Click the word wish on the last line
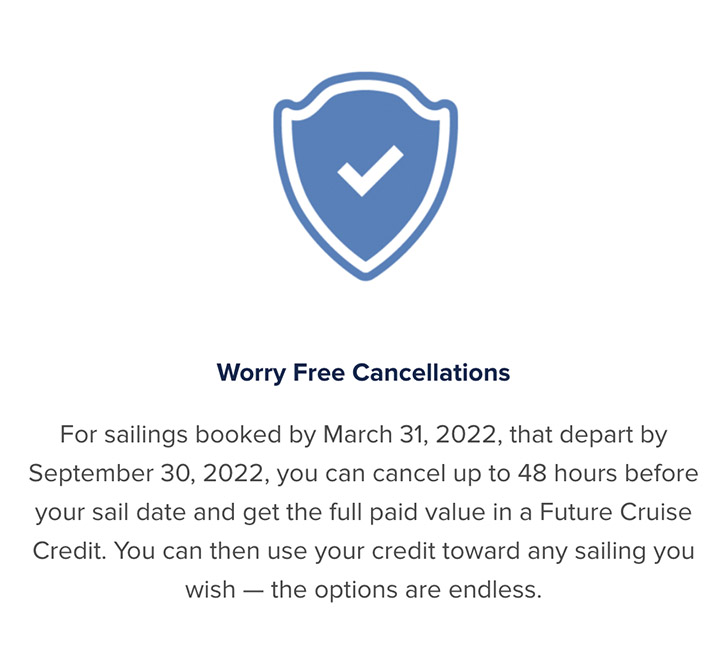Image resolution: width=717 pixels, height=668 pixels. click(x=210, y=589)
